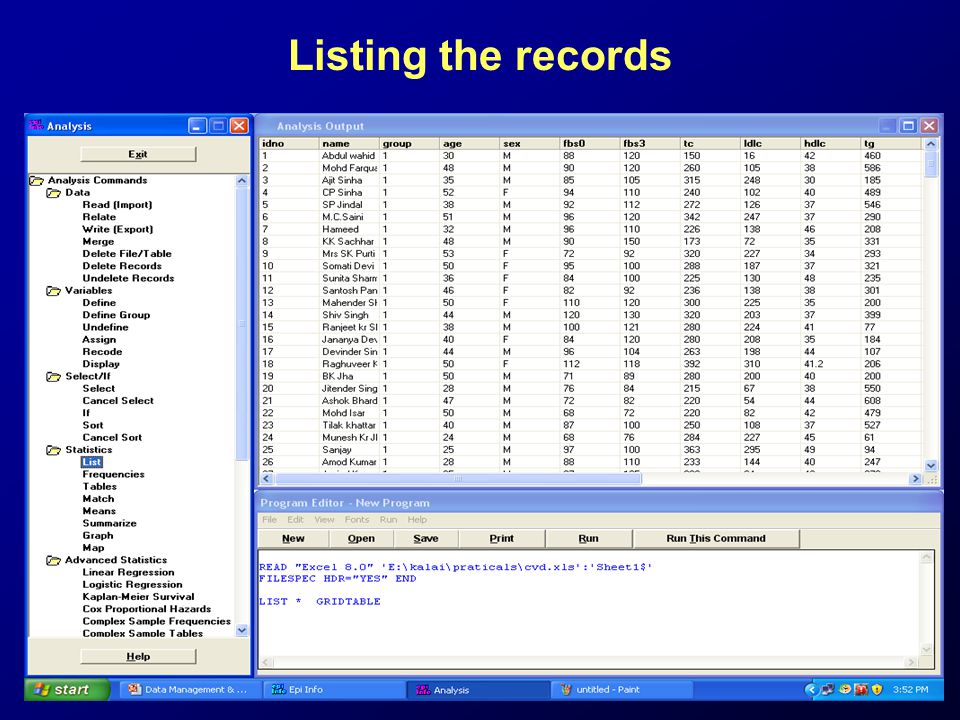Click the Run button in Program Editor
The height and width of the screenshot is (720, 960).
point(588,538)
